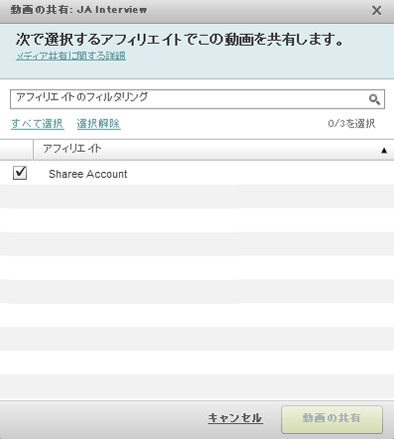Click the search magnifier icon
The width and height of the screenshot is (394, 439).
[x=374, y=99]
